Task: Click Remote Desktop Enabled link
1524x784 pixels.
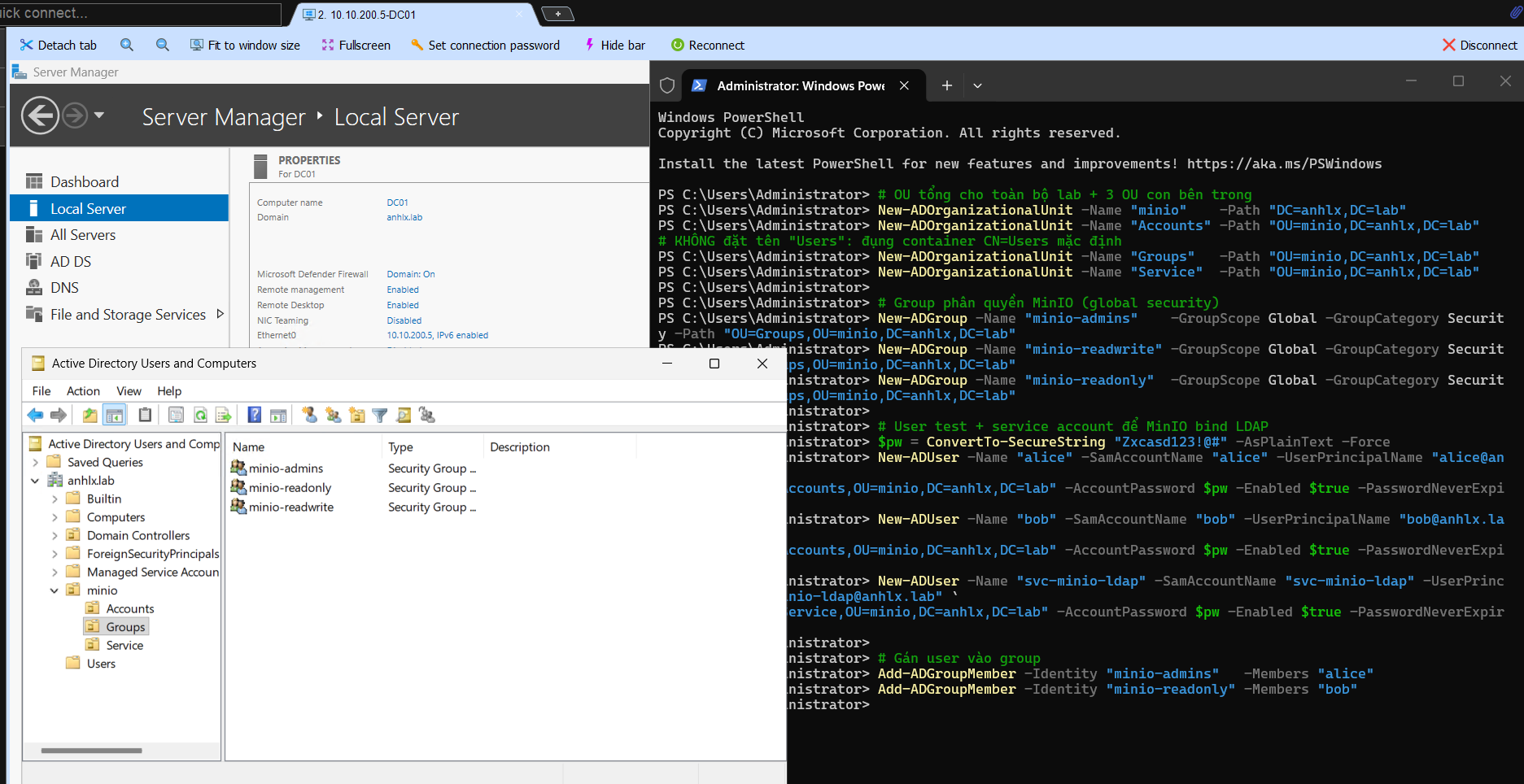Action: (403, 305)
